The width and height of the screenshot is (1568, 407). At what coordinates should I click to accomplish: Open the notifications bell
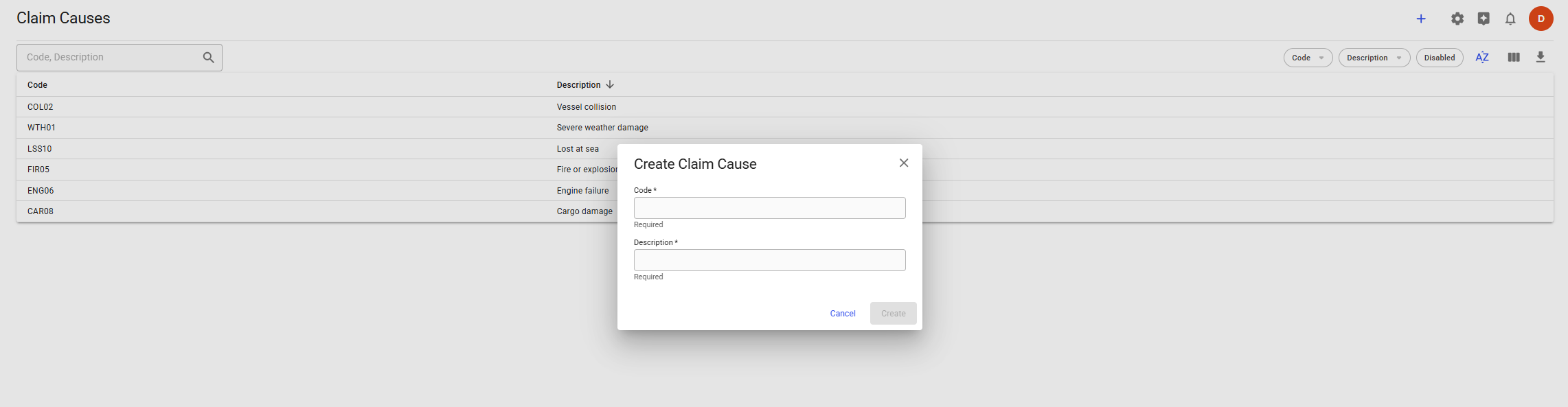1510,19
